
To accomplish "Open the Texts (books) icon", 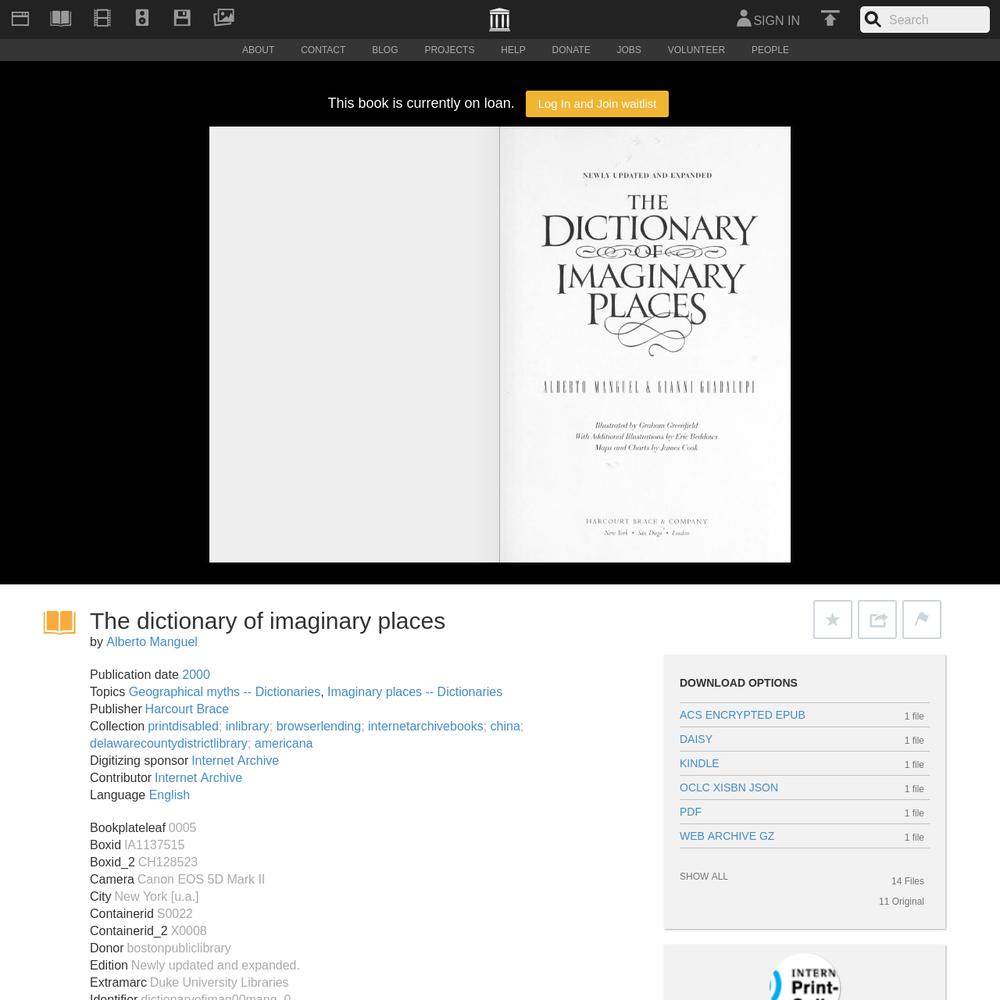I will [x=61, y=18].
